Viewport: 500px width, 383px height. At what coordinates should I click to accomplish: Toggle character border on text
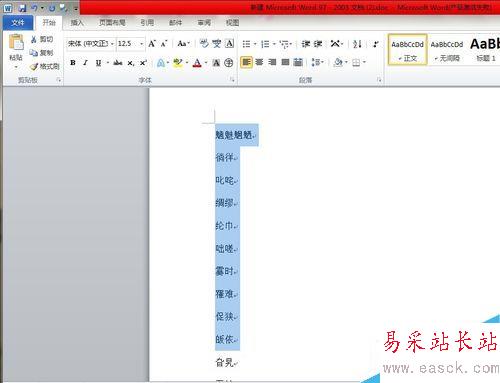[230, 44]
